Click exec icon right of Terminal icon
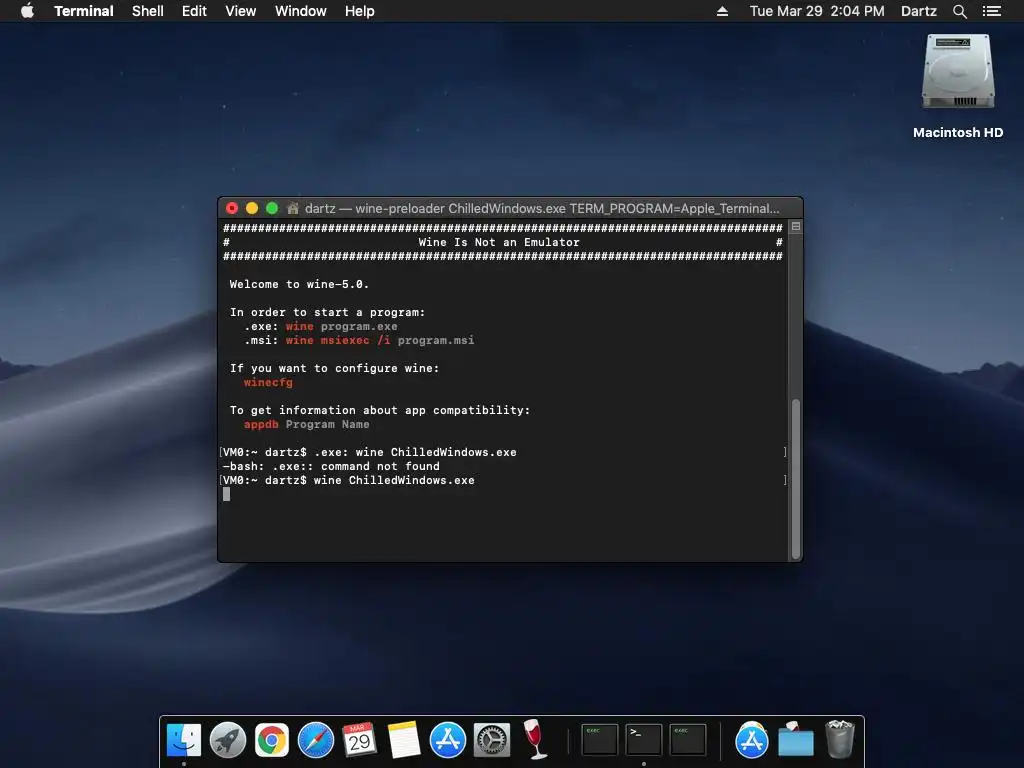The width and height of the screenshot is (1024, 768). point(688,740)
